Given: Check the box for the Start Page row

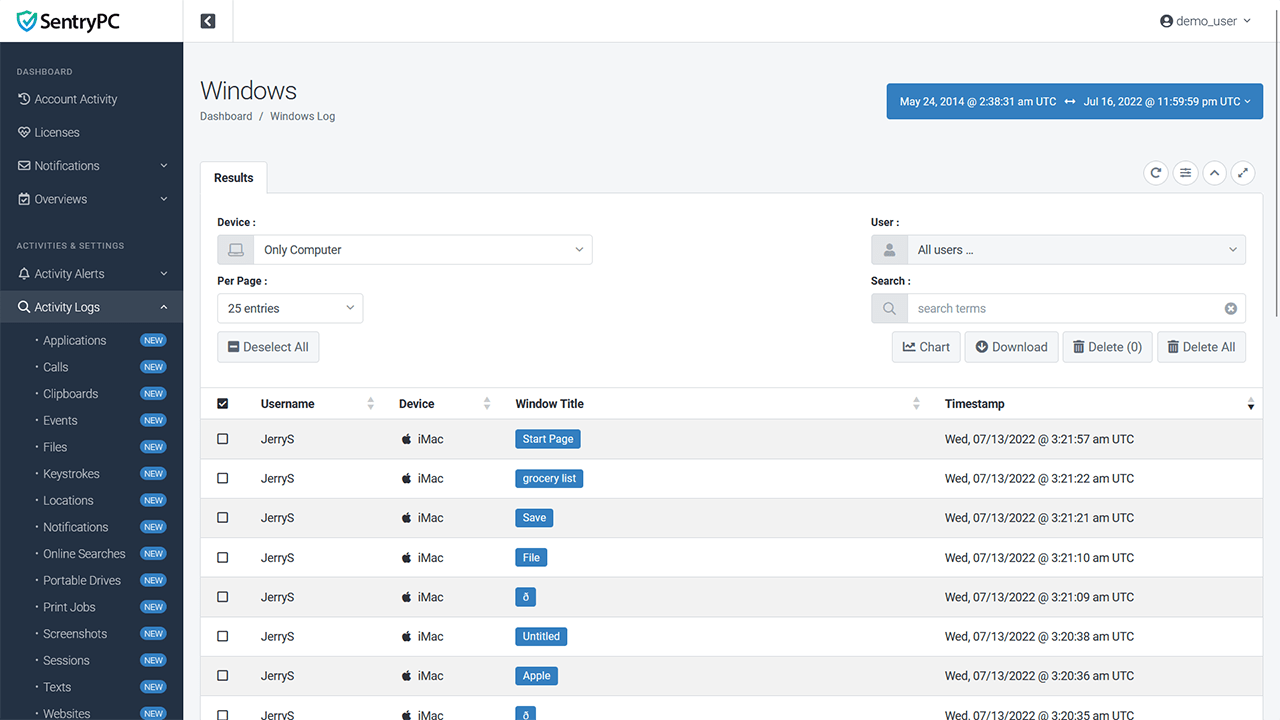Looking at the screenshot, I should (x=223, y=439).
